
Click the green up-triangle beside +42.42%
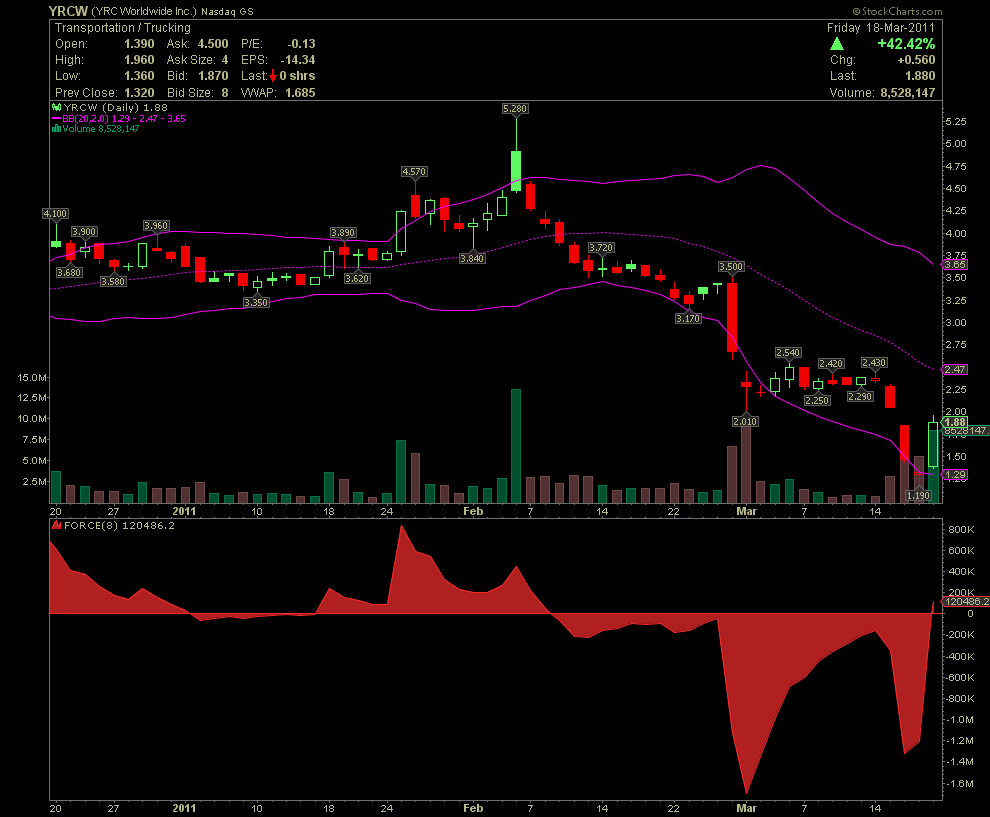(837, 44)
